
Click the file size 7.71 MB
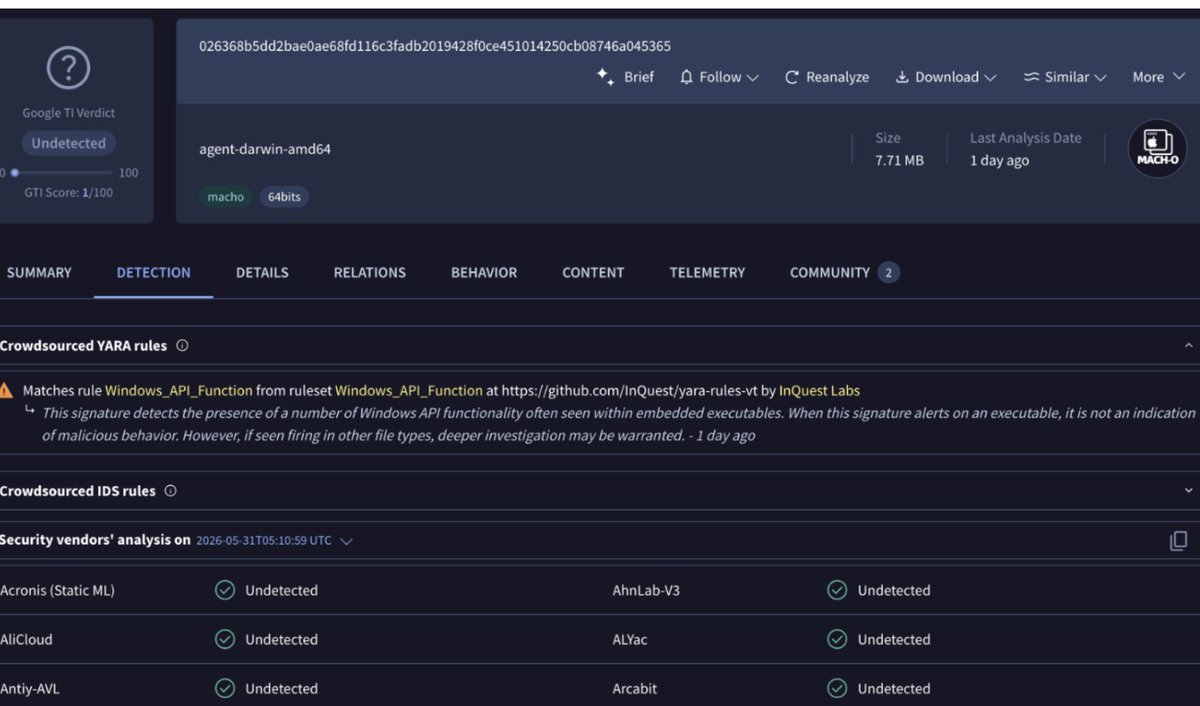click(899, 160)
